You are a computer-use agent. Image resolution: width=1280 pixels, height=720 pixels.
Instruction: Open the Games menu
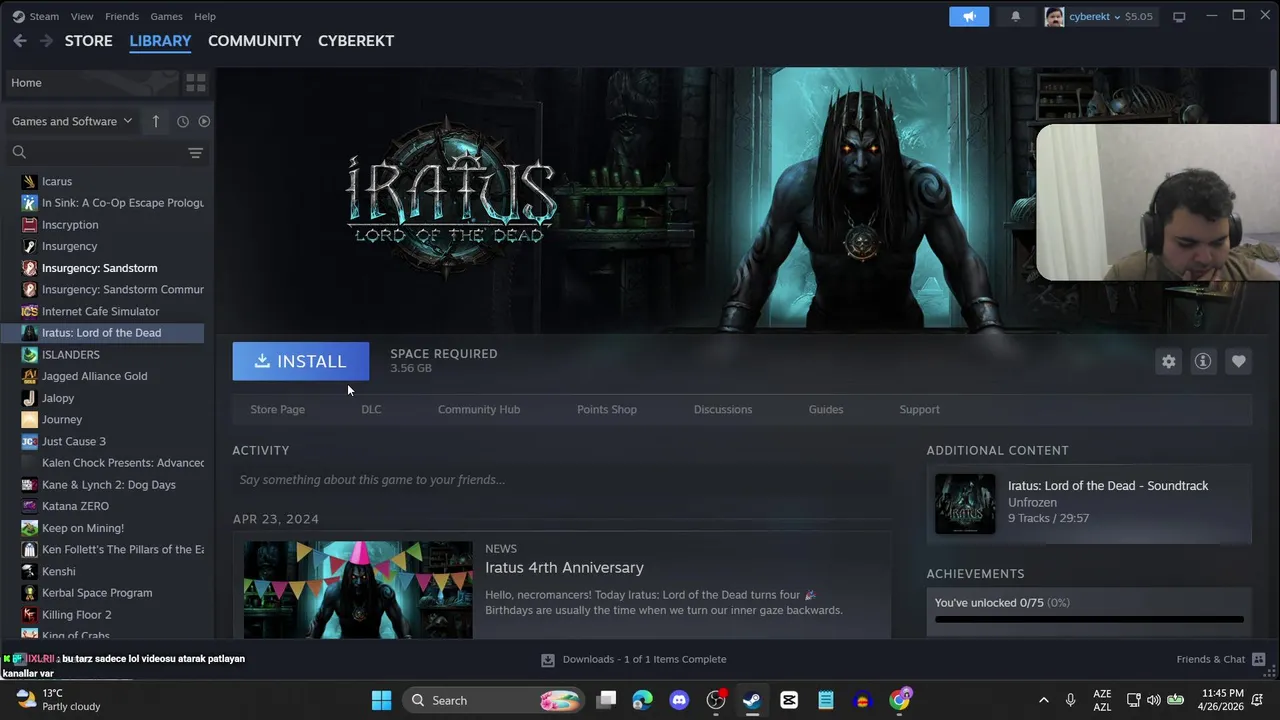[166, 16]
